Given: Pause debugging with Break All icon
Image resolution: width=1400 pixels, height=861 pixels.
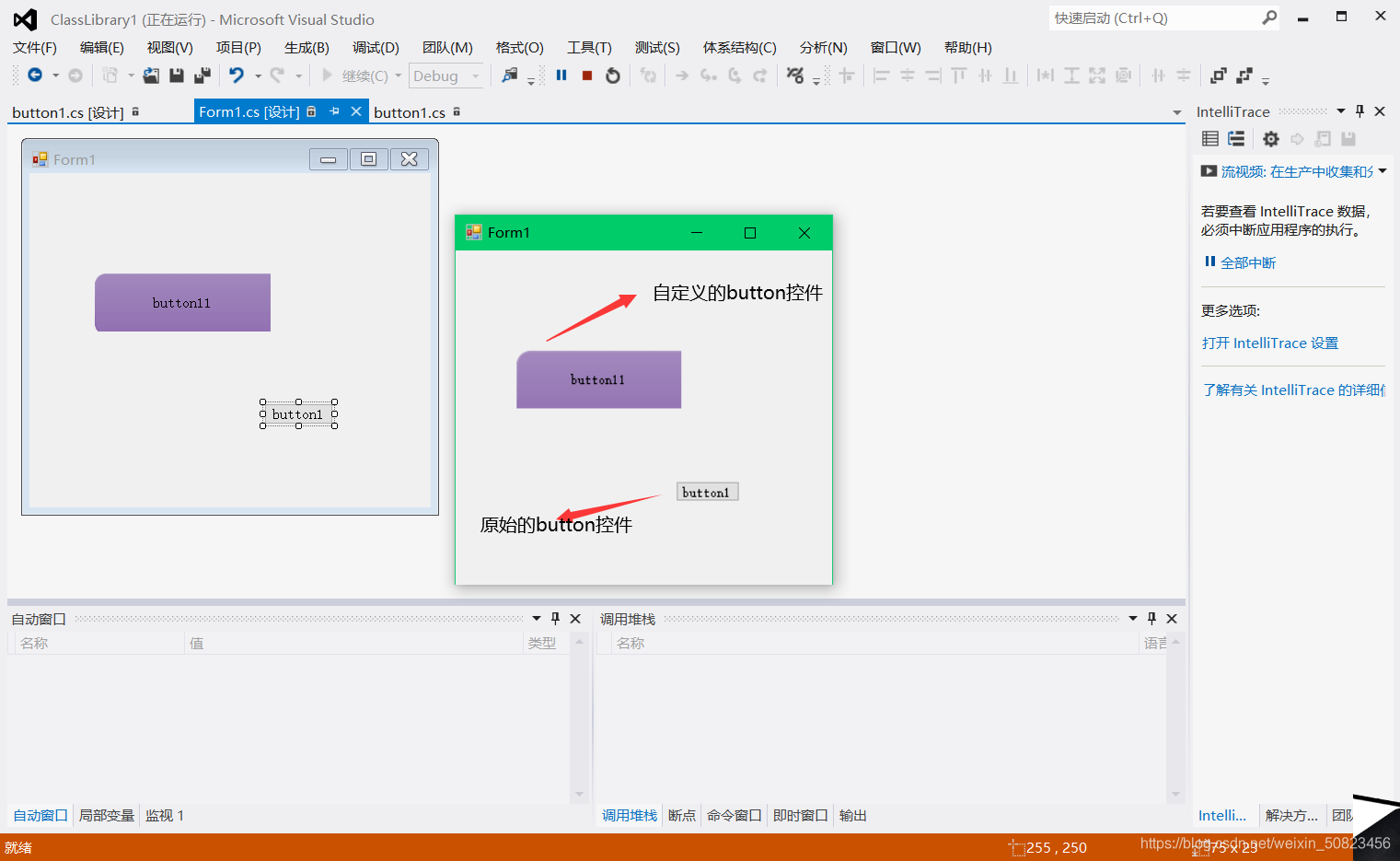Looking at the screenshot, I should [561, 76].
